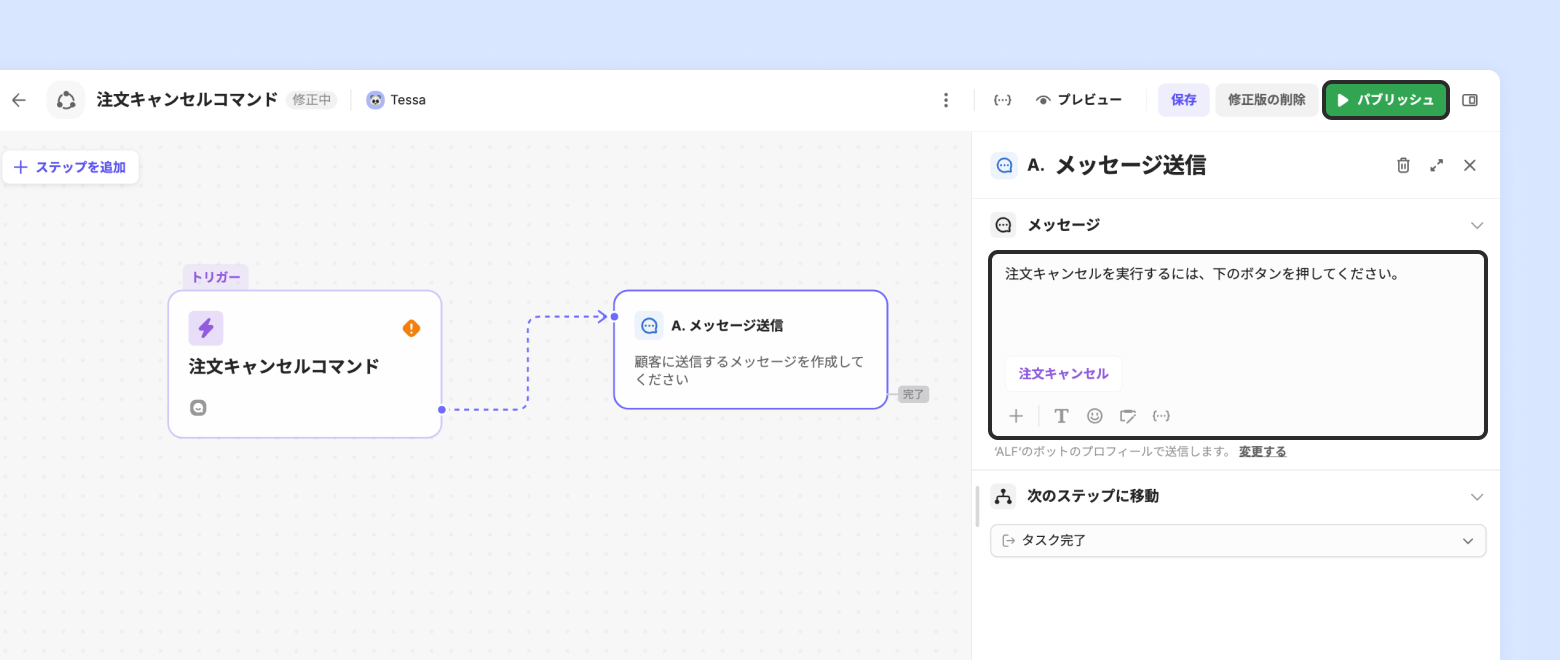Click the プレビュー button
Image resolution: width=1560 pixels, height=660 pixels.
(x=1079, y=100)
